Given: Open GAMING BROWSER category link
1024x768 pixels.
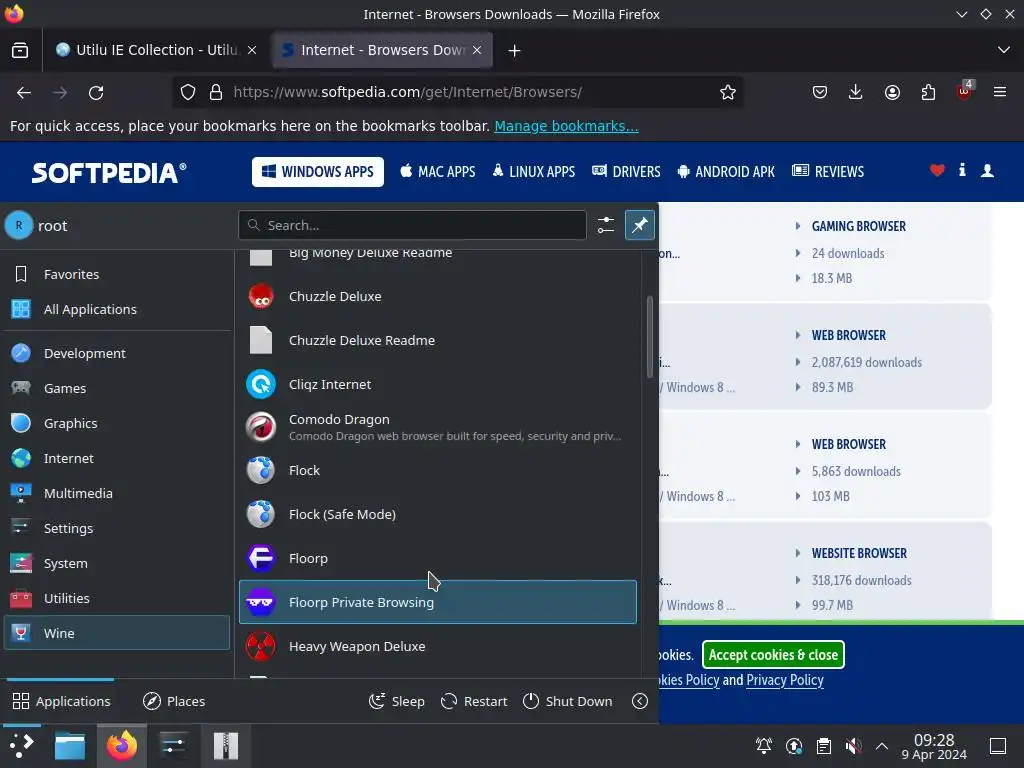Looking at the screenshot, I should tap(858, 227).
